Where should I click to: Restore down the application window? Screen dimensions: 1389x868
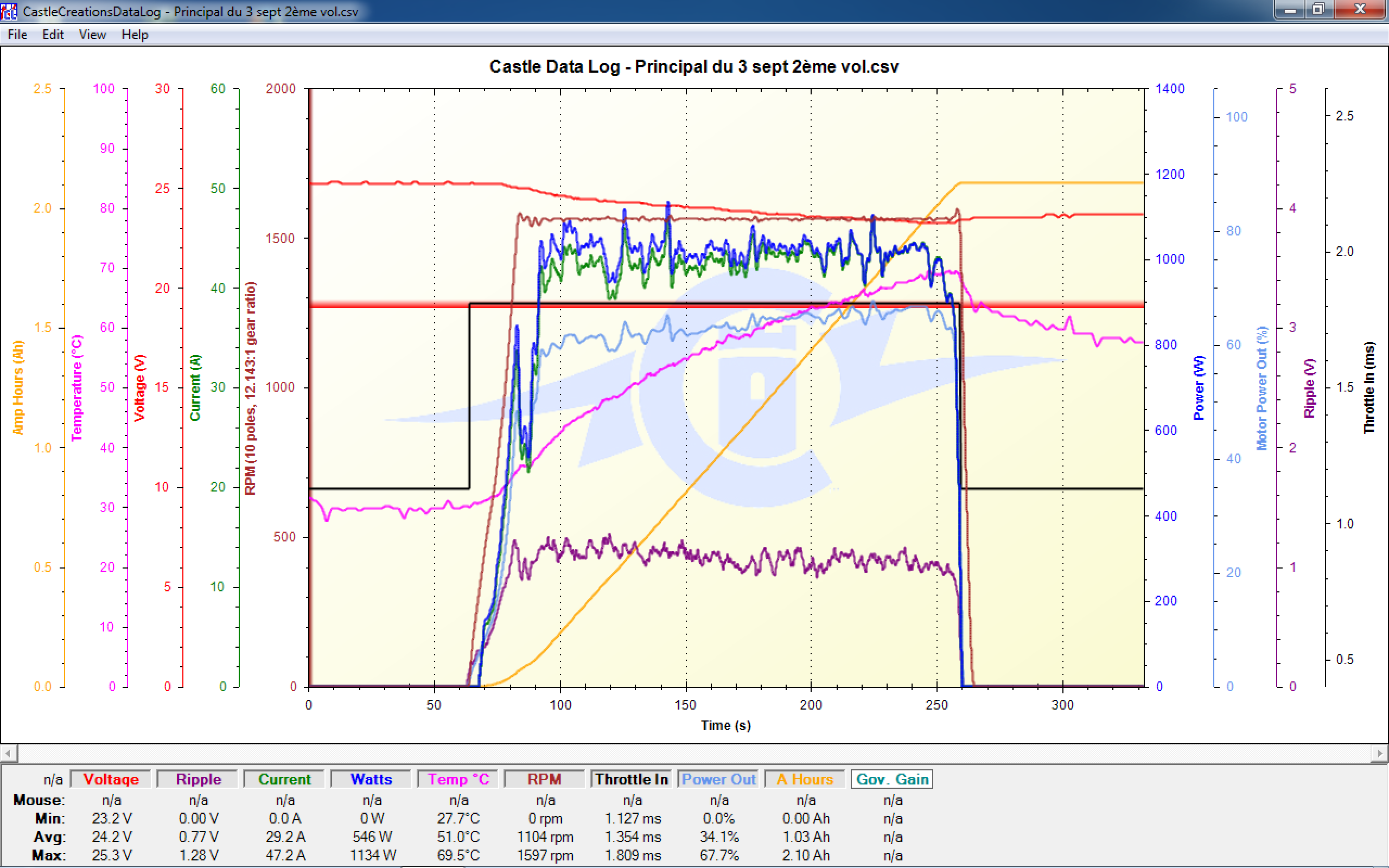click(x=1319, y=10)
